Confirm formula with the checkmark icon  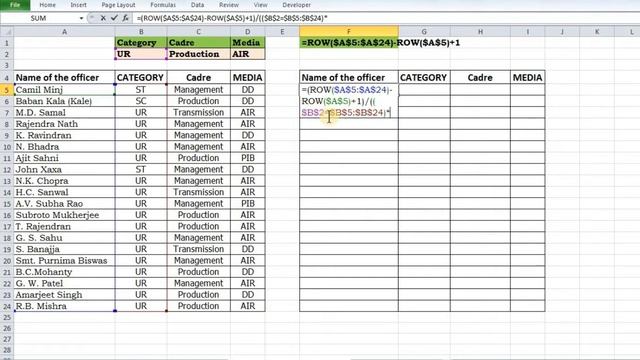114,18
